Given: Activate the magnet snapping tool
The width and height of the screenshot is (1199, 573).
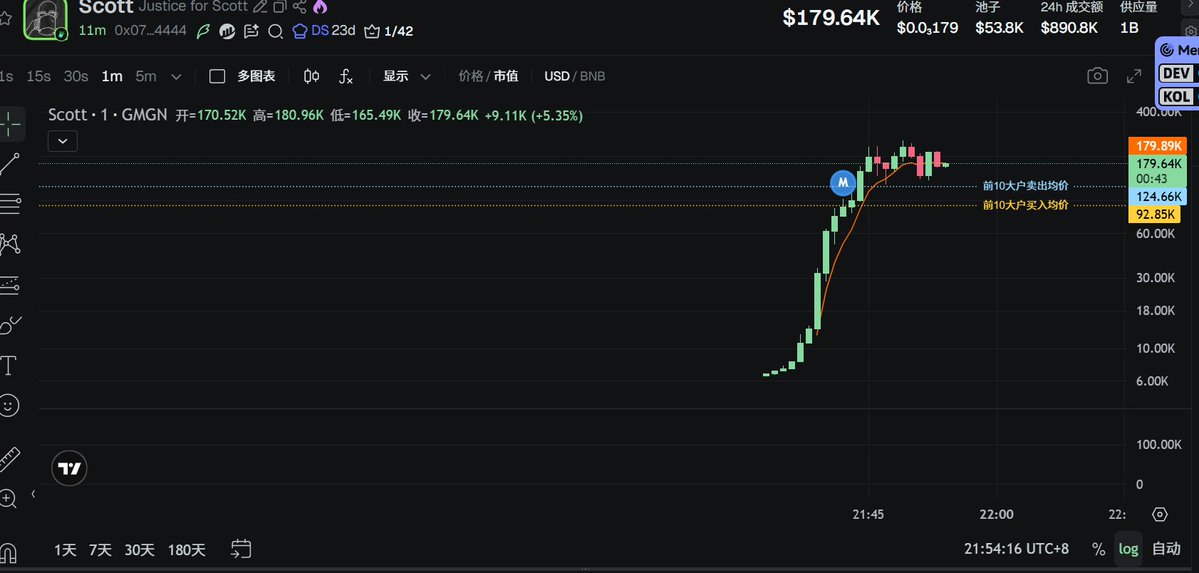Looking at the screenshot, I should (x=9, y=551).
